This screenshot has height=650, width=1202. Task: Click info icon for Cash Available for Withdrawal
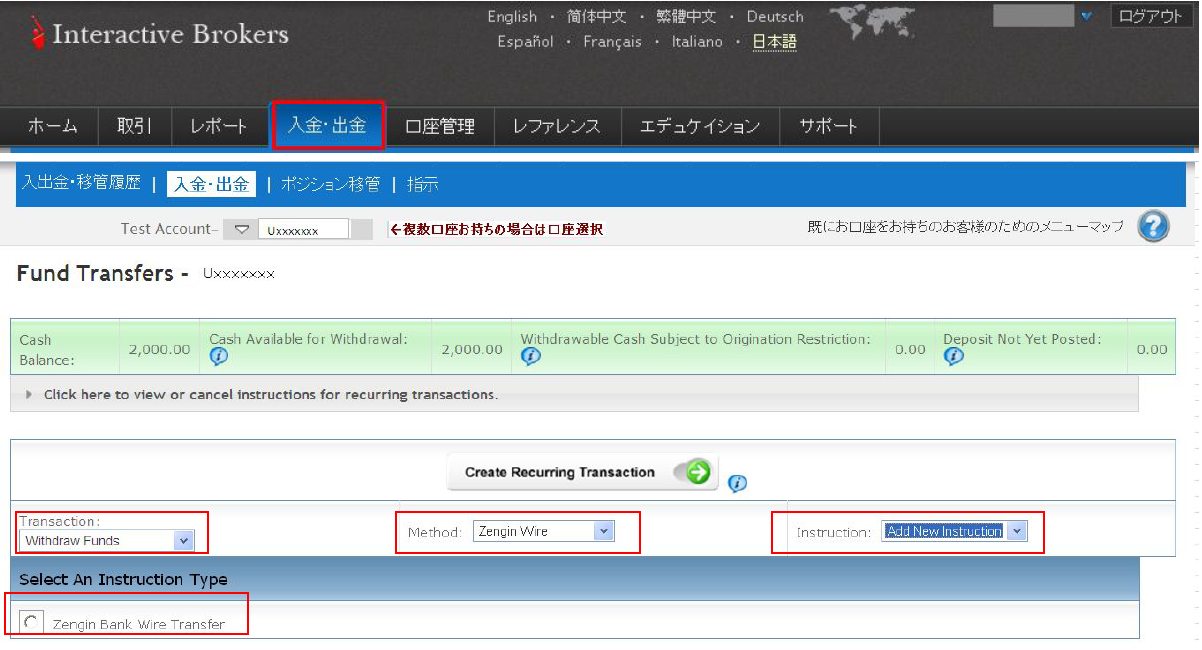219,357
